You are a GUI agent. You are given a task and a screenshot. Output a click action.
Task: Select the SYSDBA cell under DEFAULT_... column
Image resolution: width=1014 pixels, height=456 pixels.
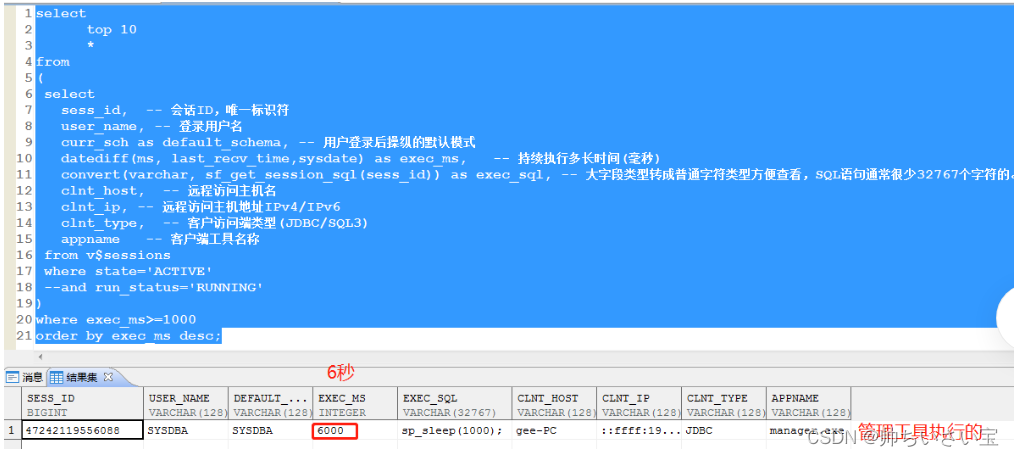point(271,431)
